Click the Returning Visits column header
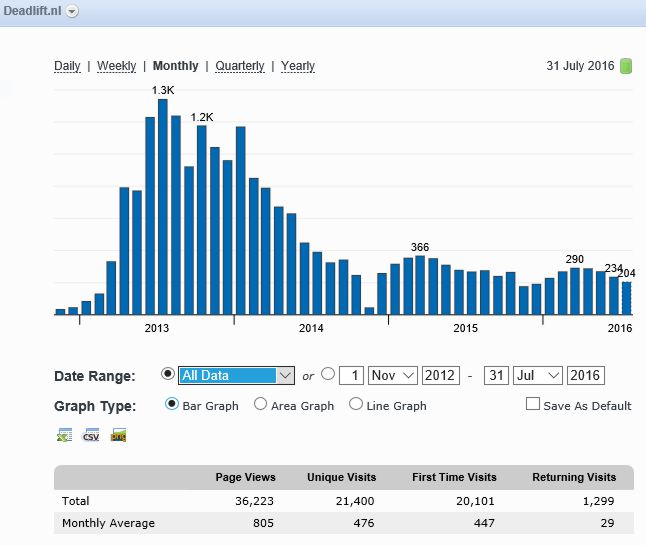This screenshot has height=545, width=646. click(x=574, y=477)
